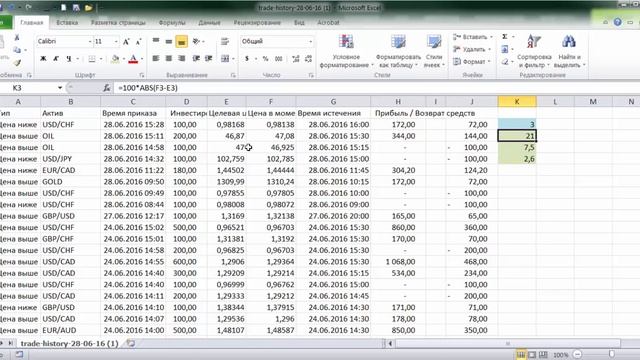Decrease decimal places

(309, 59)
